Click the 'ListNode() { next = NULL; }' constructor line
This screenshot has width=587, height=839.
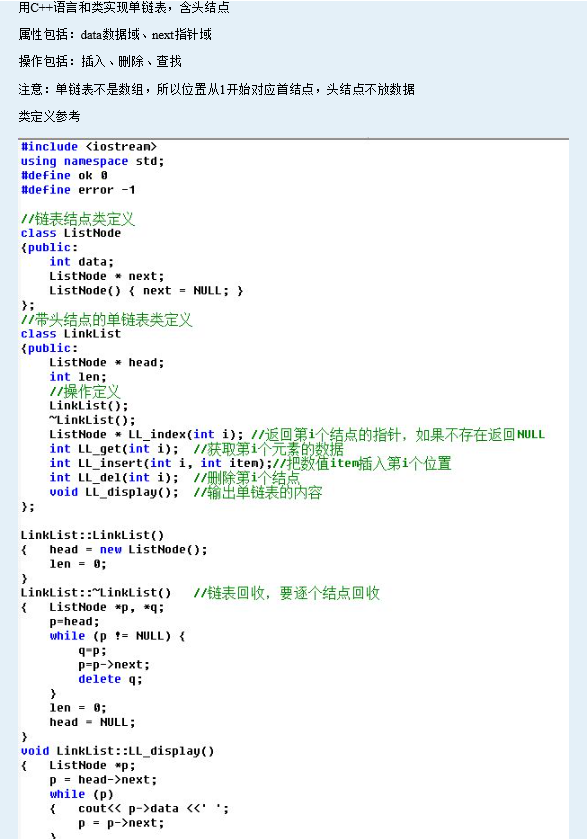pyautogui.click(x=146, y=291)
